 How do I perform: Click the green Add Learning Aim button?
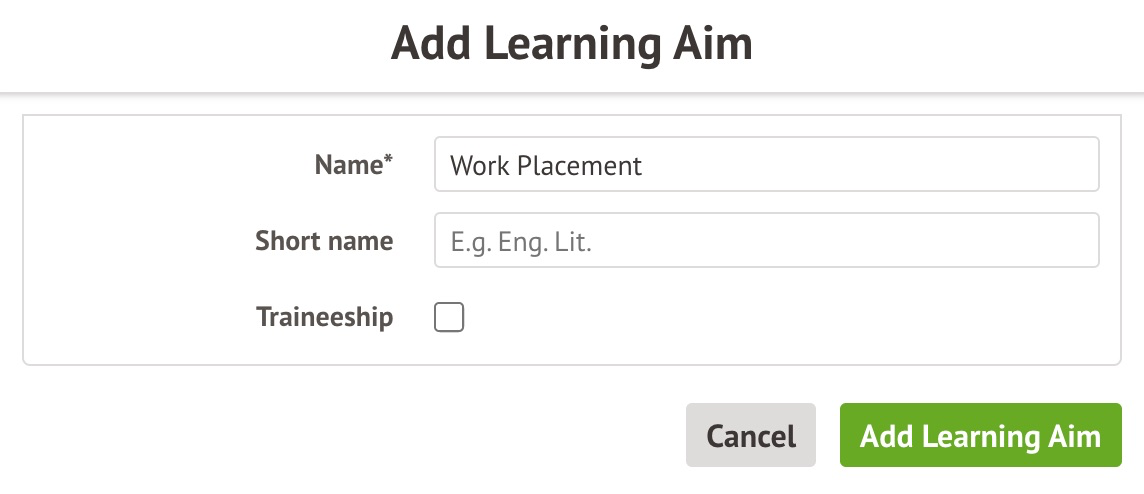pos(980,436)
